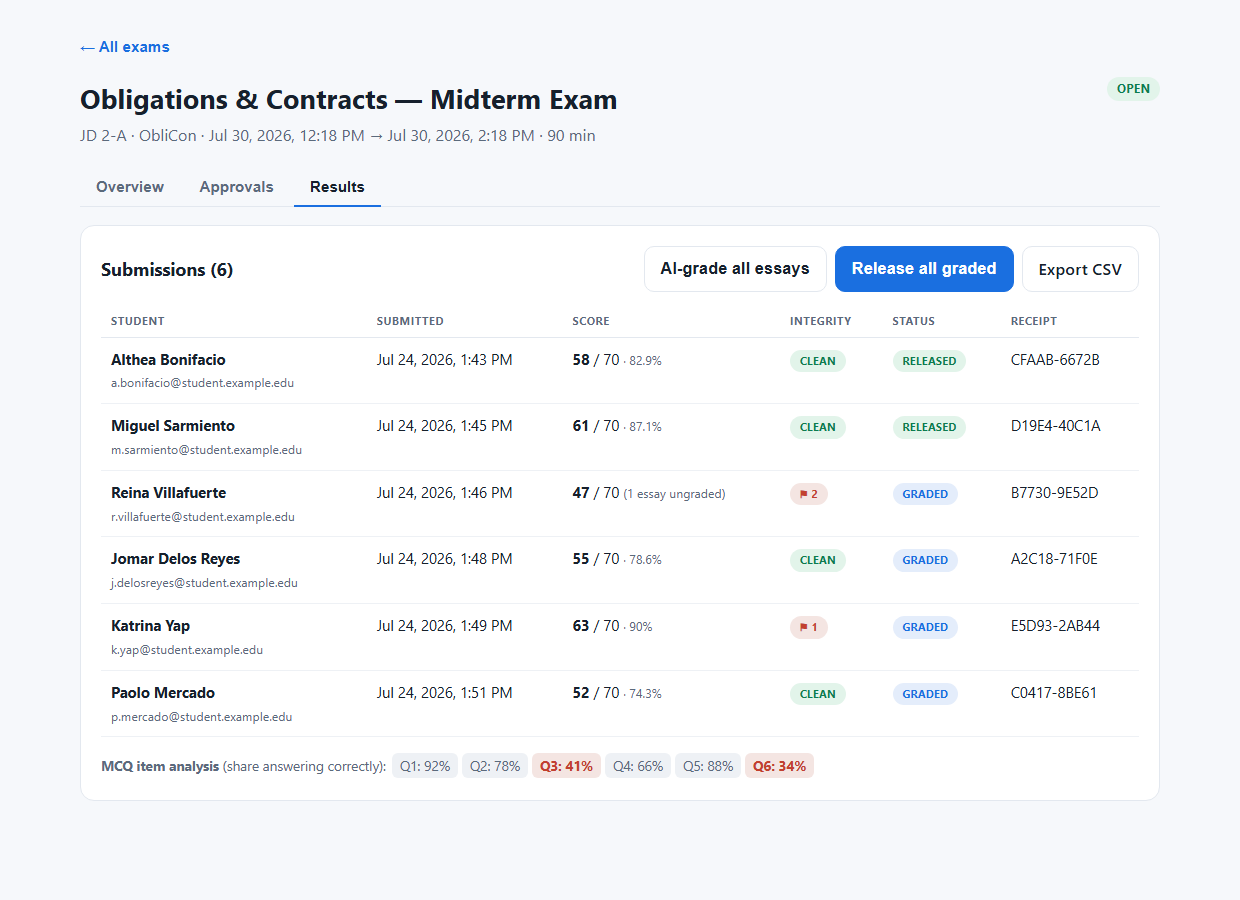The image size is (1240, 900).
Task: Click email k.yap@student.example.edu
Action: click(x=187, y=650)
